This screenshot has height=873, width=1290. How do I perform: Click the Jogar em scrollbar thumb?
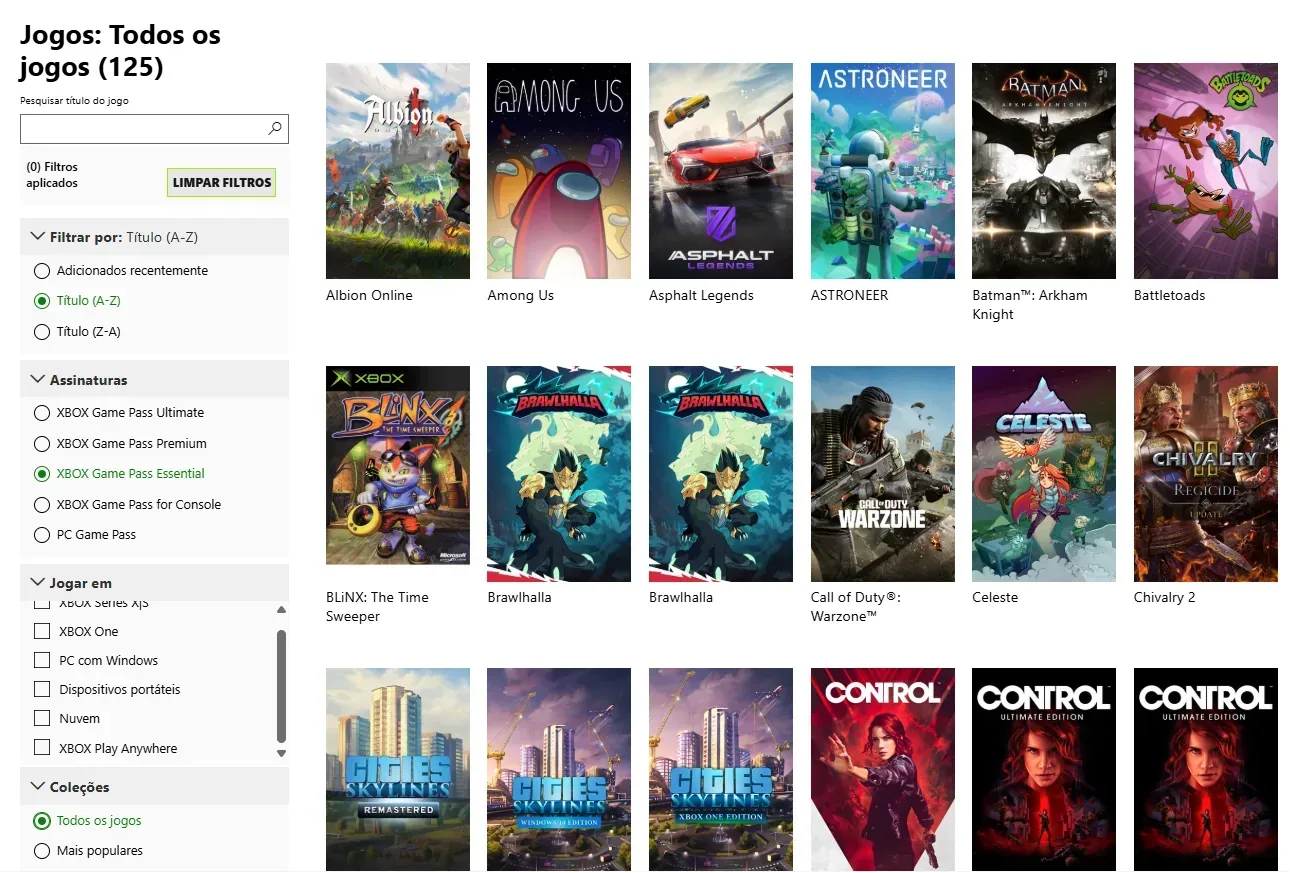coord(281,685)
